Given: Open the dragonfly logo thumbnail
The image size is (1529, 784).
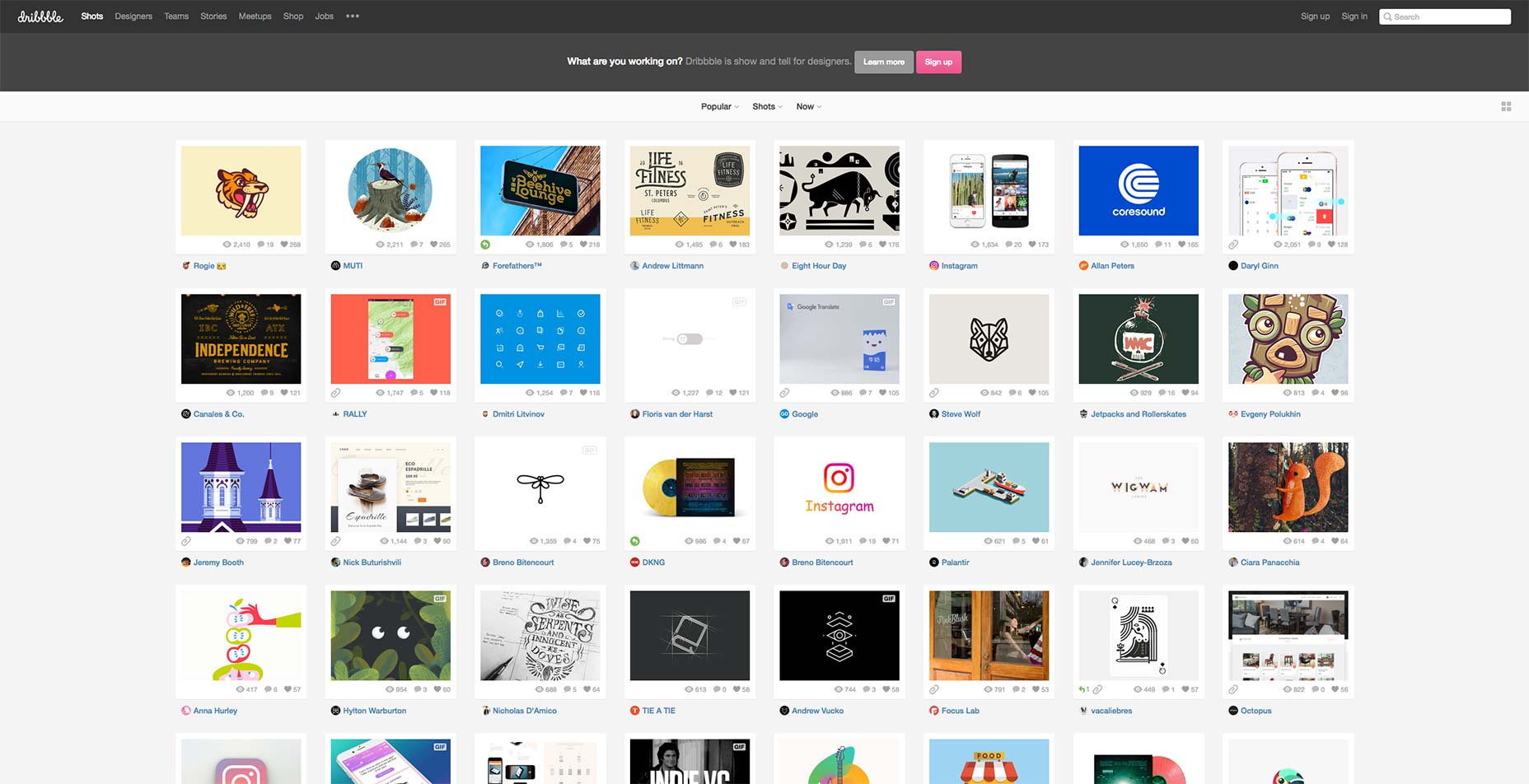Looking at the screenshot, I should tap(540, 487).
